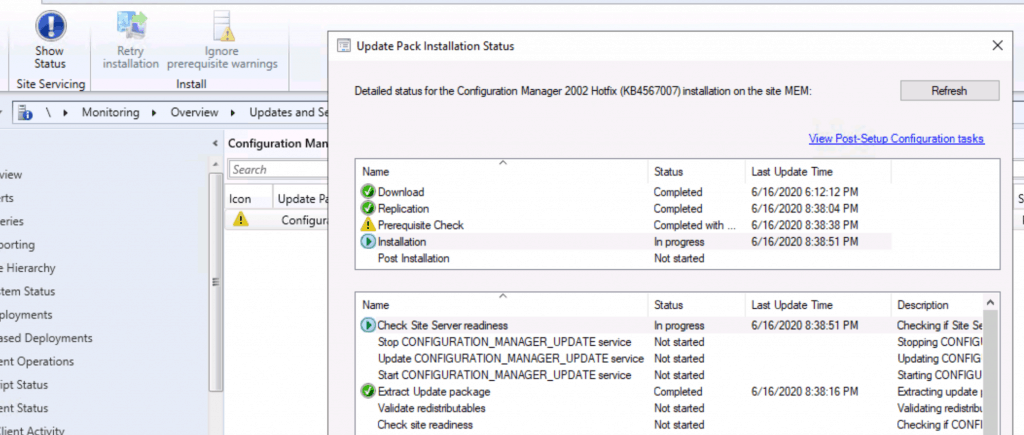Click the Show Status ribbon icon
The width and height of the screenshot is (1024, 435).
[50, 26]
